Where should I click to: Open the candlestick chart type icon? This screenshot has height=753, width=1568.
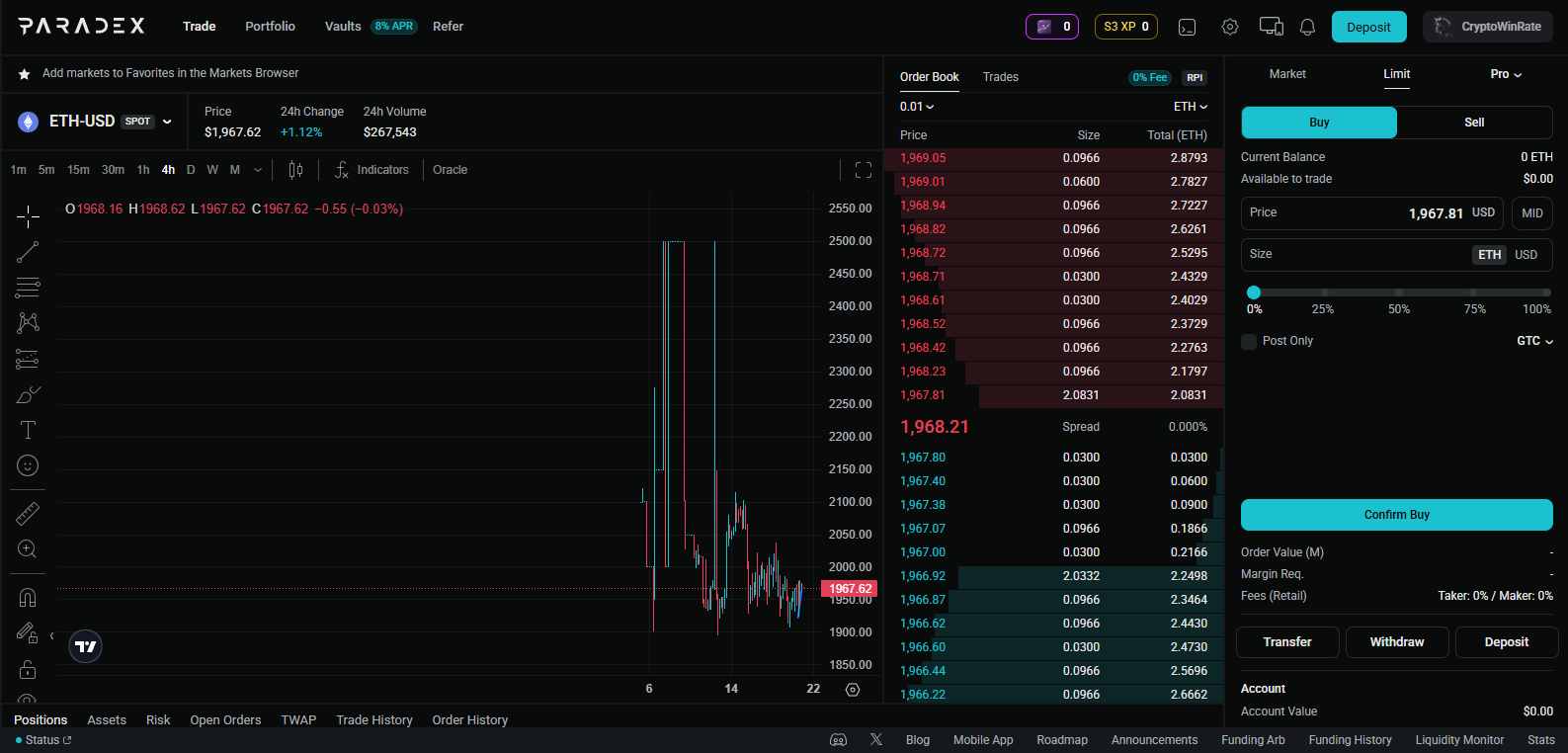[295, 170]
